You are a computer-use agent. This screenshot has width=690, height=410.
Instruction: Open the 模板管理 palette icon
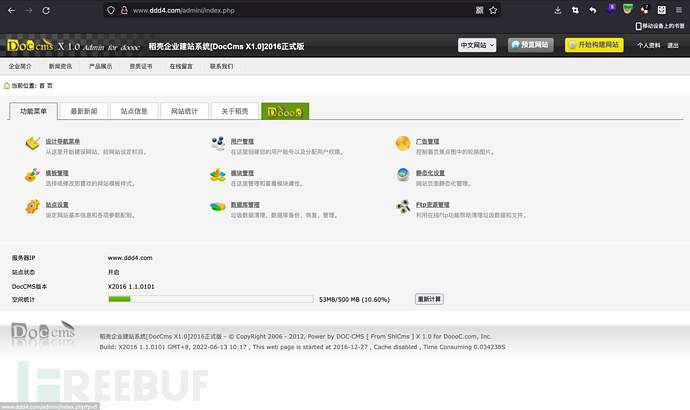(x=33, y=175)
